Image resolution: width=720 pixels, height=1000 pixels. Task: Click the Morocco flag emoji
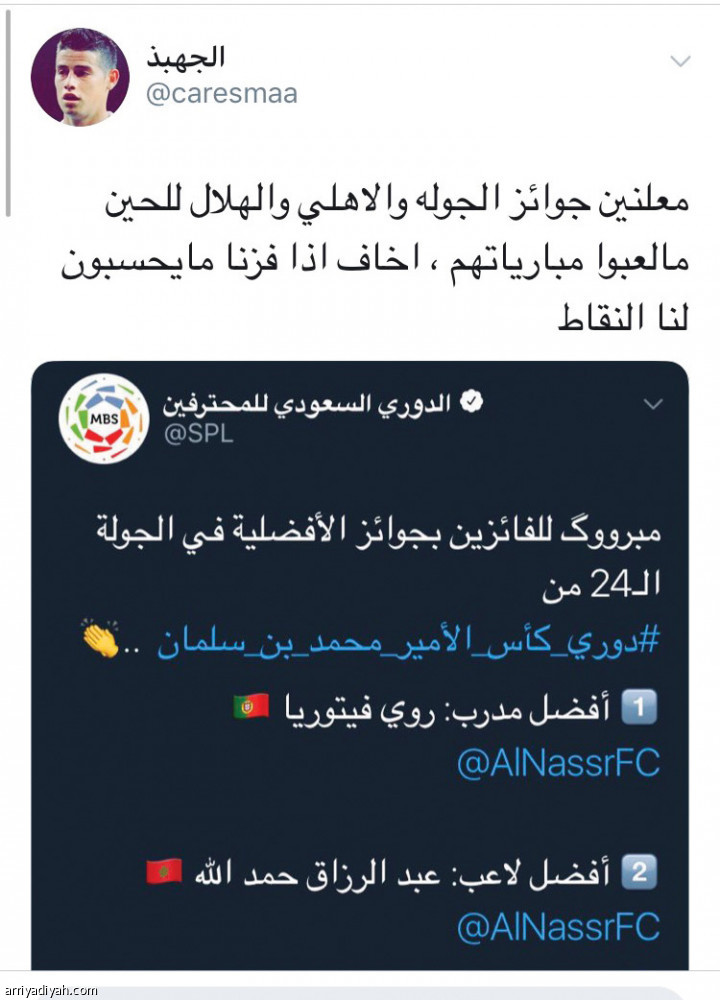(x=164, y=871)
